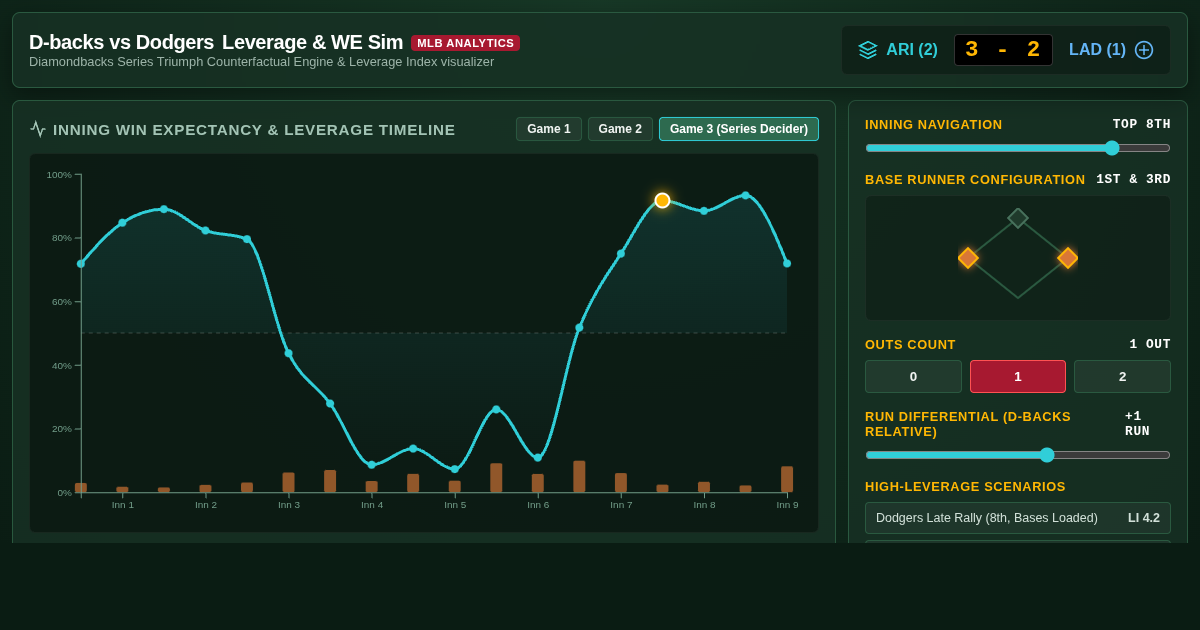Open Dodgers Late Rally high-leverage scenario
Viewport: 1200px width, 630px height.
pyautogui.click(x=1018, y=518)
